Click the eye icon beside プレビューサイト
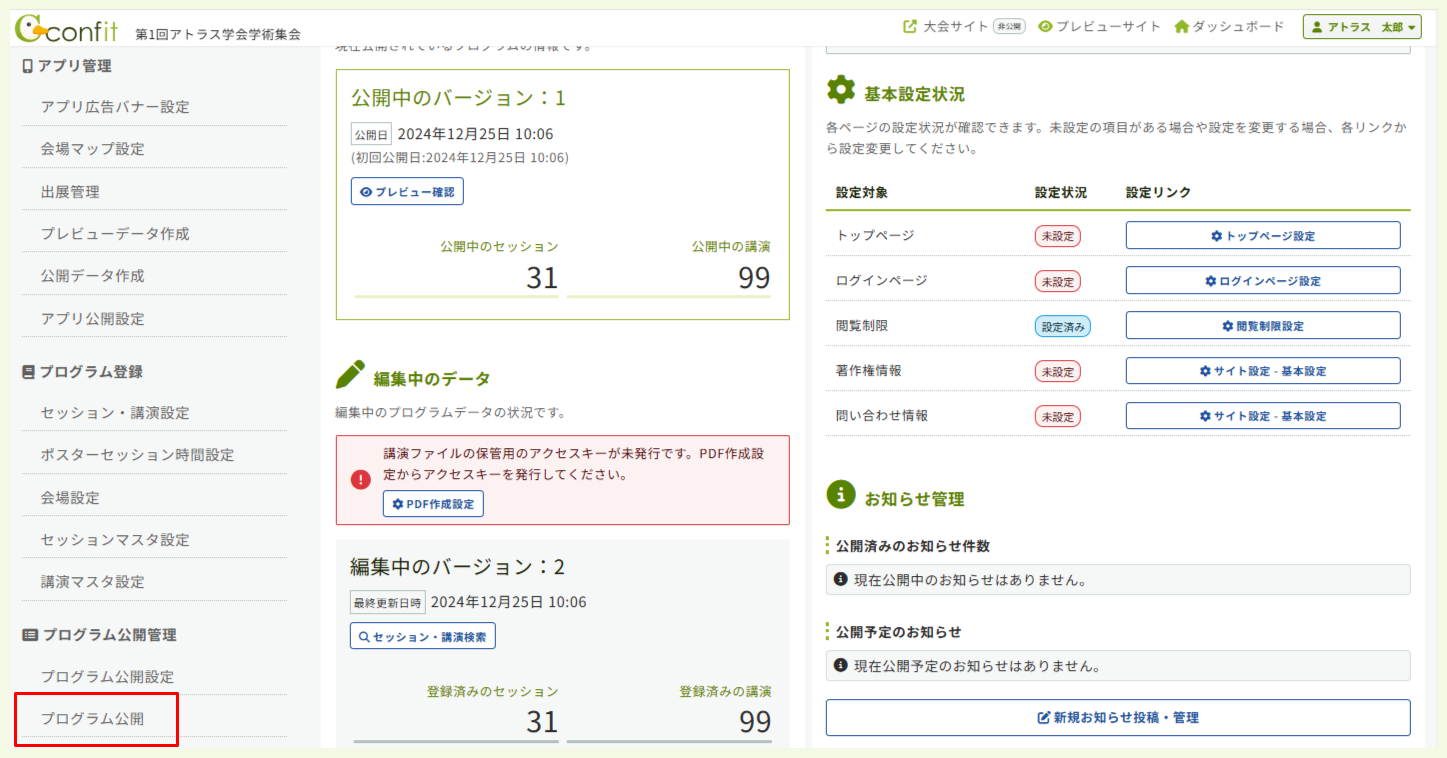1447x758 pixels. point(1044,27)
